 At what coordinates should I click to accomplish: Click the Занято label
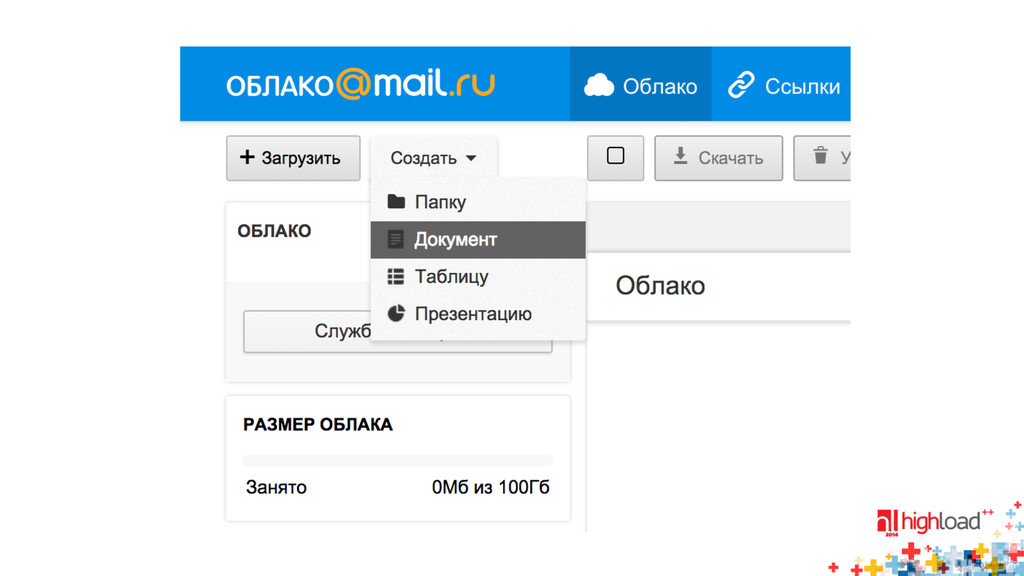click(276, 487)
